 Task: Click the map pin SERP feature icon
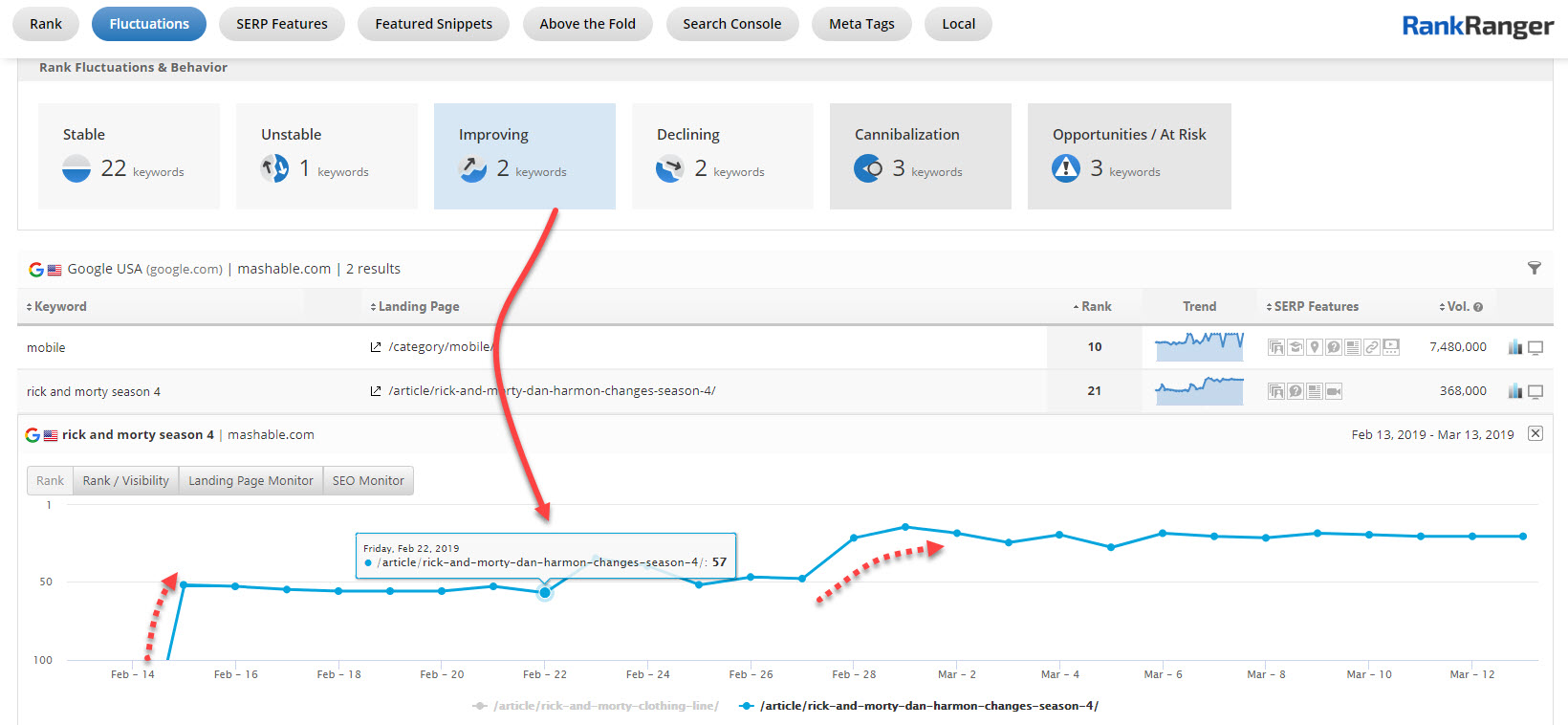click(x=1315, y=347)
